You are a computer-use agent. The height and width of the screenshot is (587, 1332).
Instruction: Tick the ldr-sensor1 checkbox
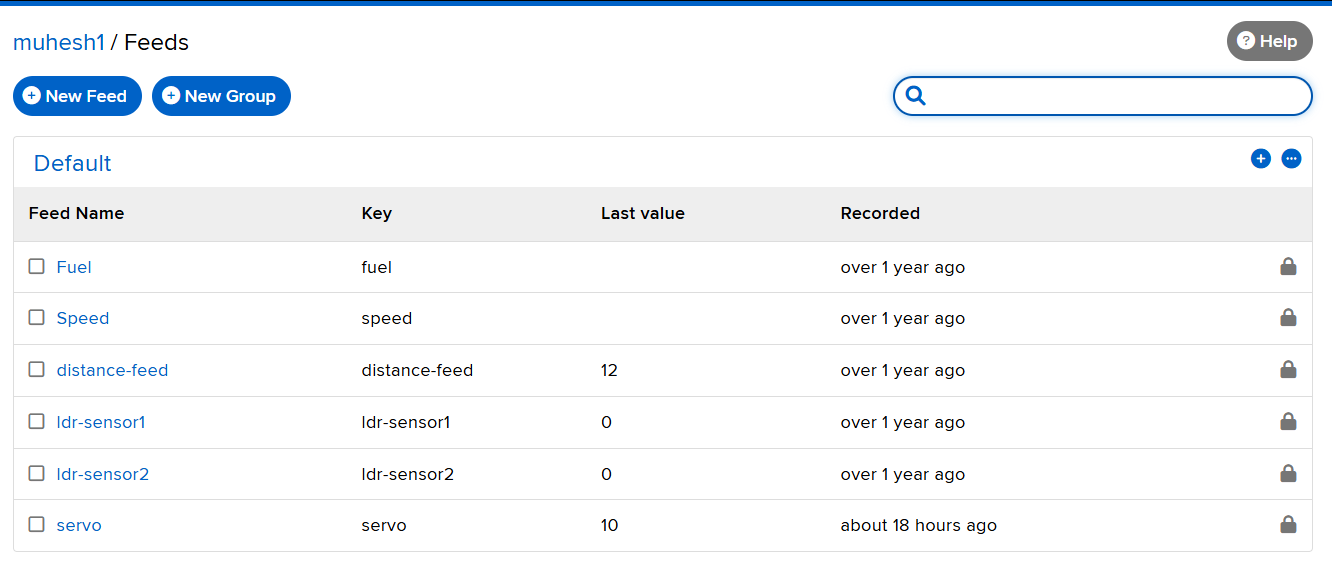(37, 422)
